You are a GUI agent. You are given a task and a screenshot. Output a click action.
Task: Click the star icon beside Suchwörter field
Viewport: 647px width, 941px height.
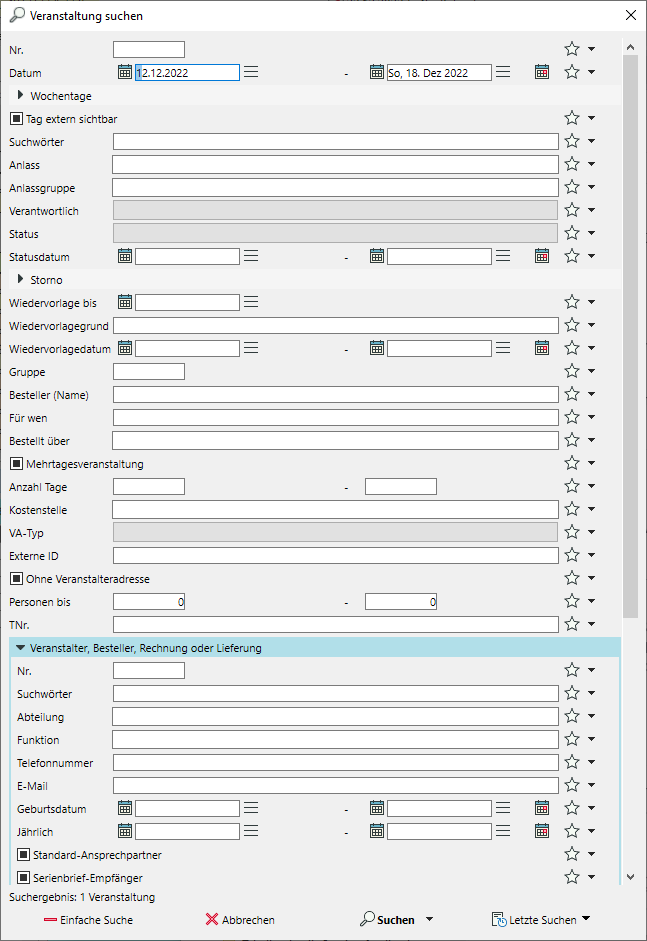tap(572, 141)
